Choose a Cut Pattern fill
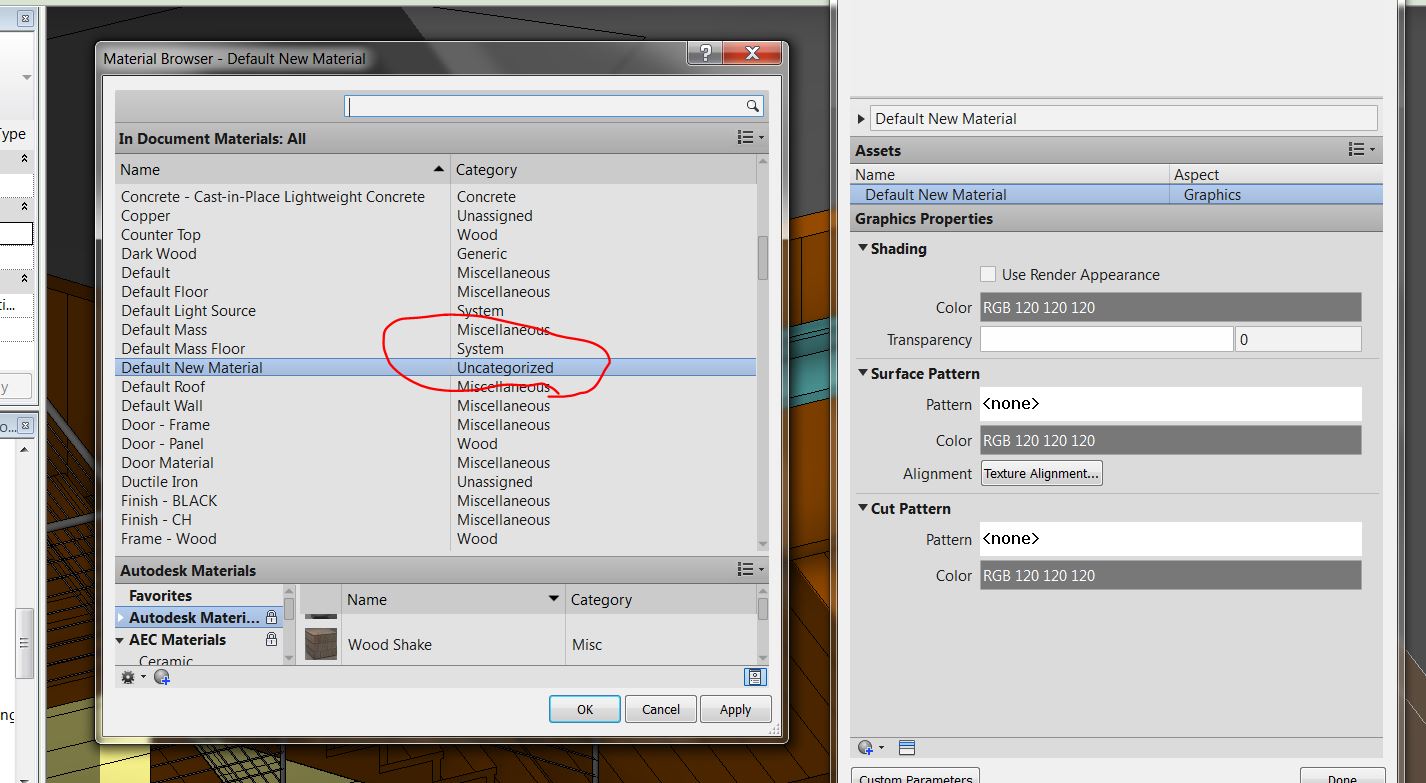Image resolution: width=1426 pixels, height=783 pixels. pyautogui.click(x=1170, y=539)
